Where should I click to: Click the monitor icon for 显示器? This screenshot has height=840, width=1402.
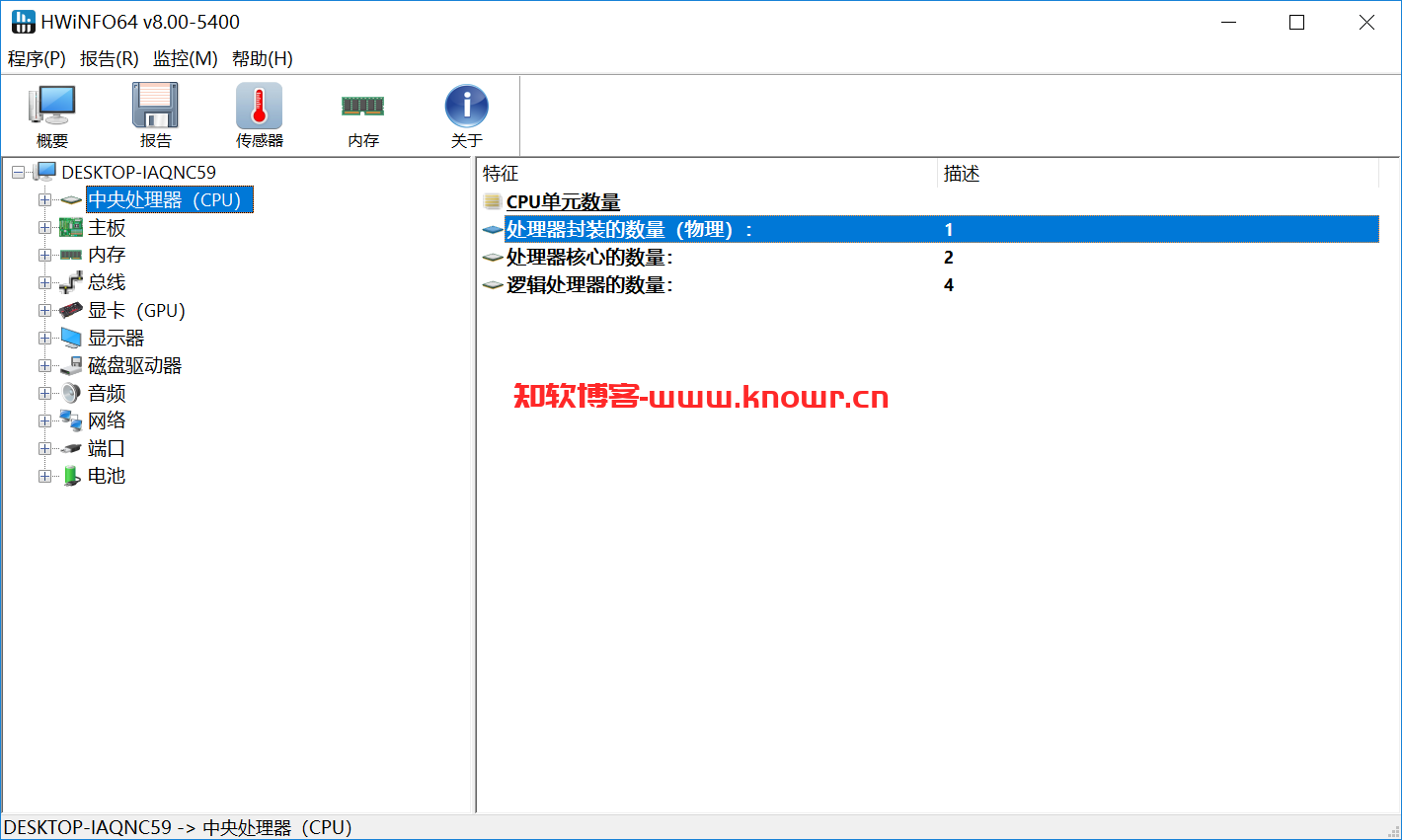coord(71,339)
